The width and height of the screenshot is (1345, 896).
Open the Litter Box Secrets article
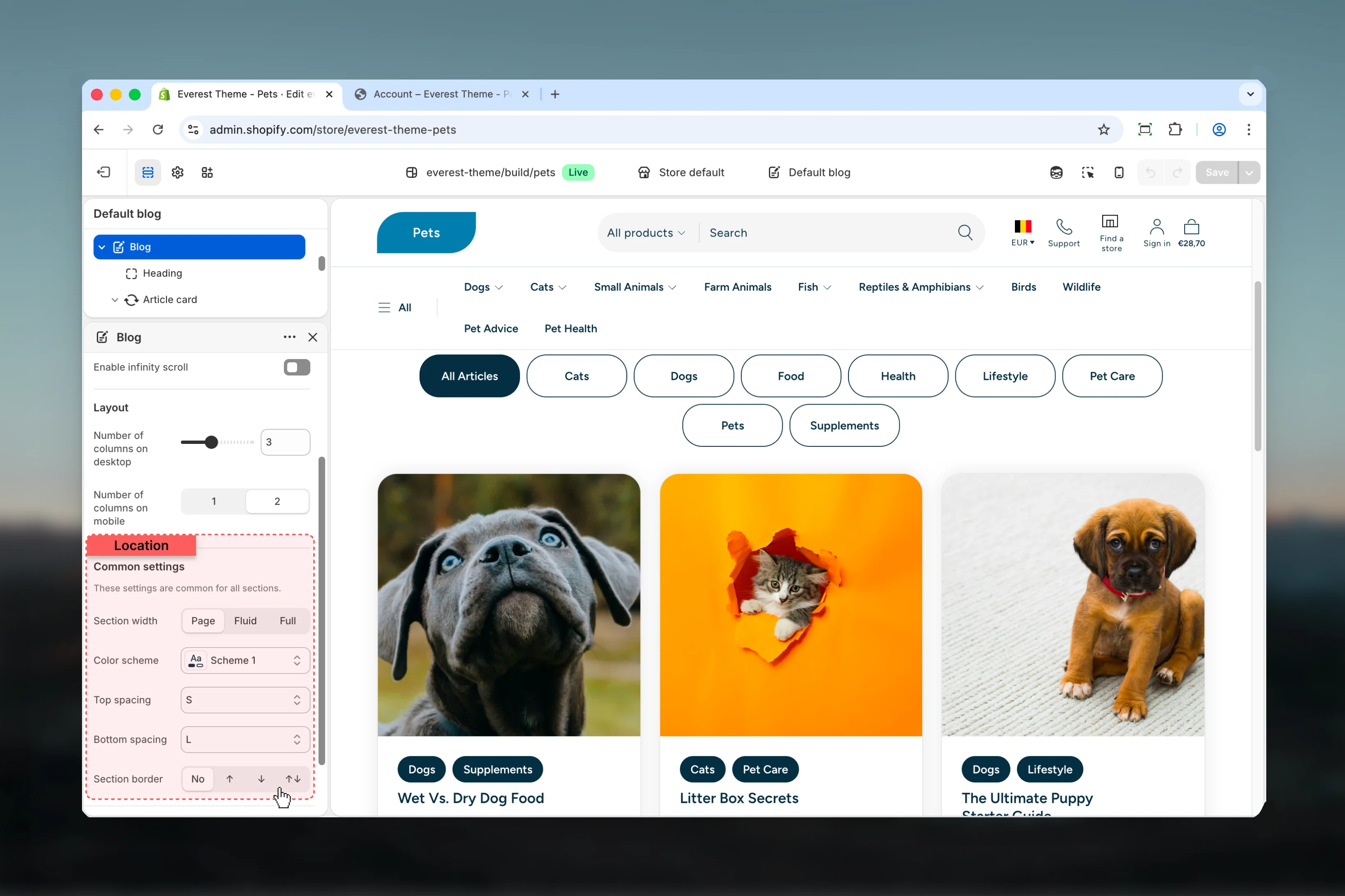click(x=739, y=799)
